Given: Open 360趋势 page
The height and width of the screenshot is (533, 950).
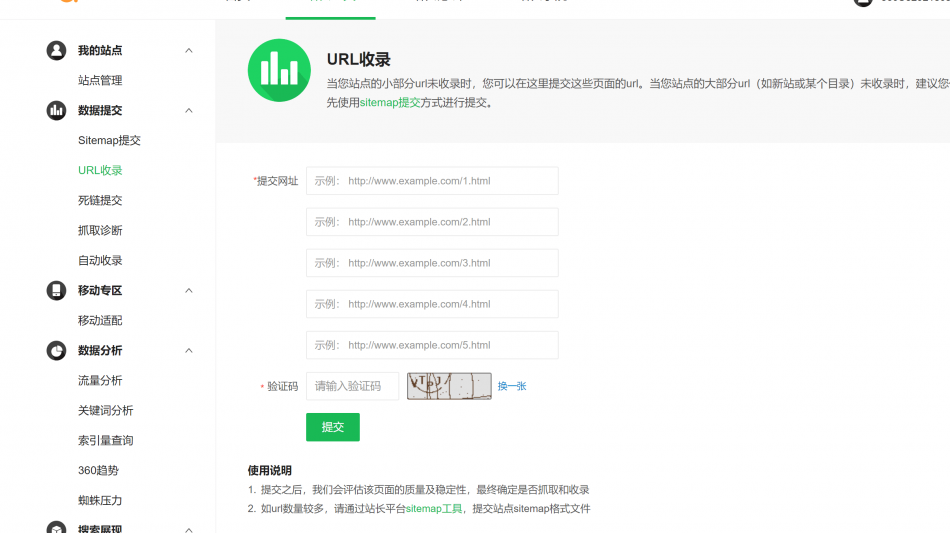Looking at the screenshot, I should (98, 470).
